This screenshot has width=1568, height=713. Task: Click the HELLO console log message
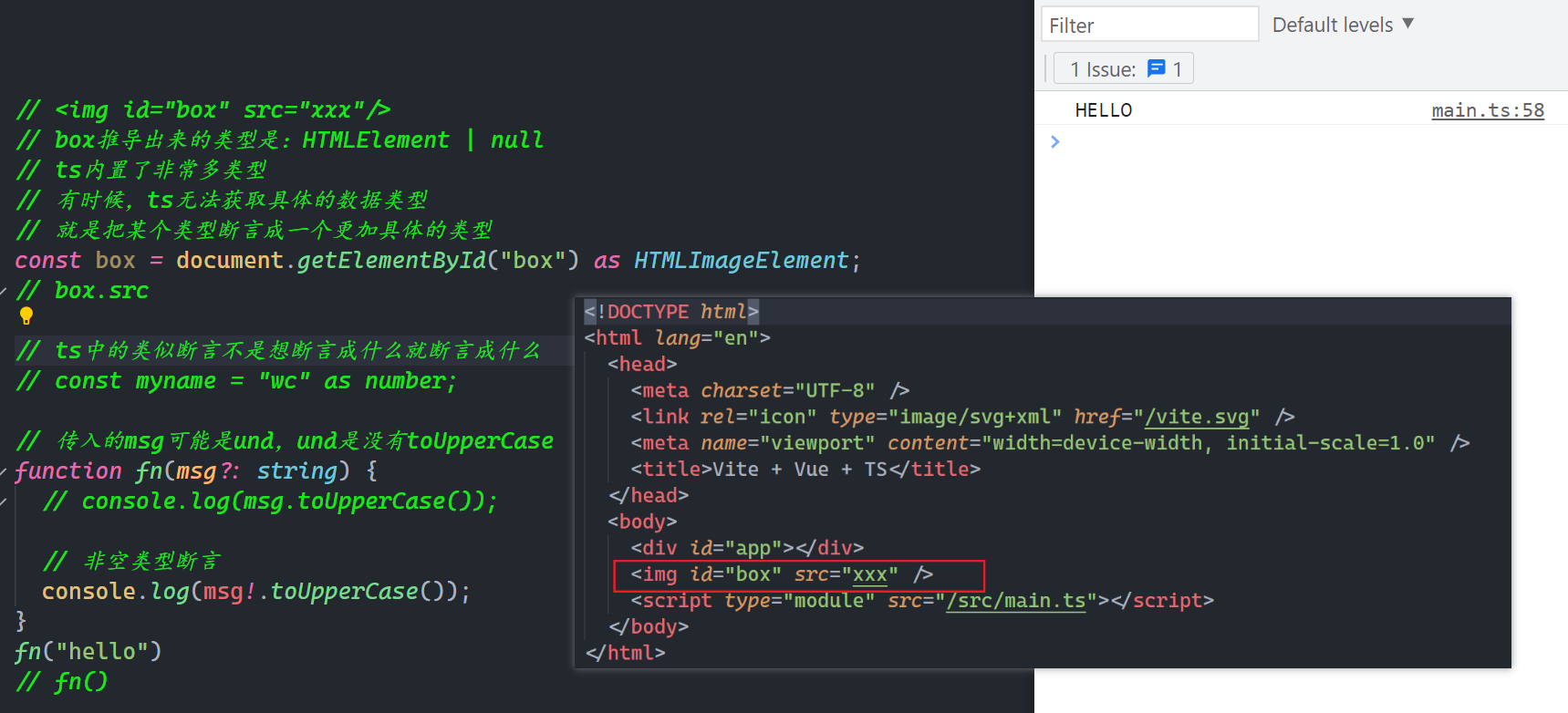[x=1103, y=110]
